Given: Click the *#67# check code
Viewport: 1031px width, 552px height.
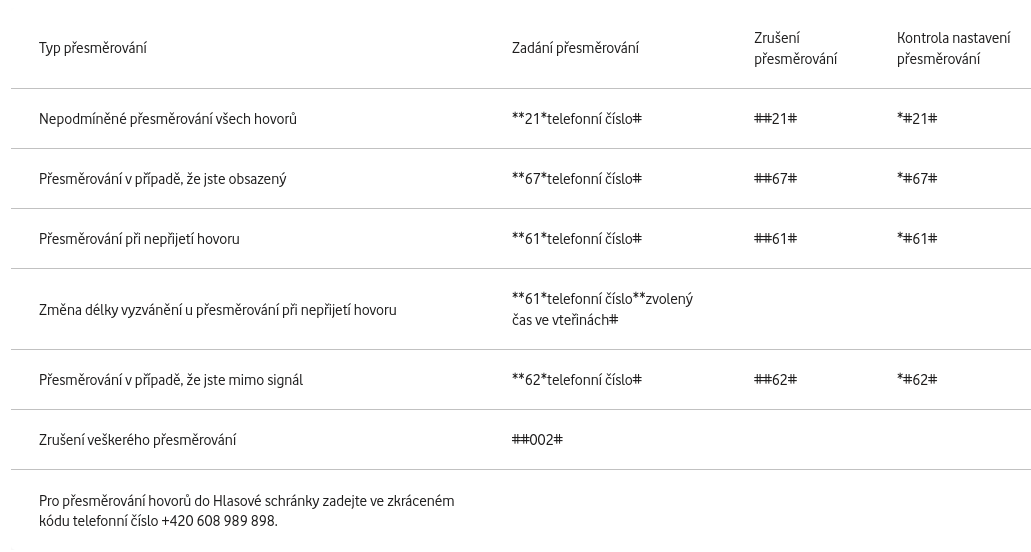Looking at the screenshot, I should (917, 179).
